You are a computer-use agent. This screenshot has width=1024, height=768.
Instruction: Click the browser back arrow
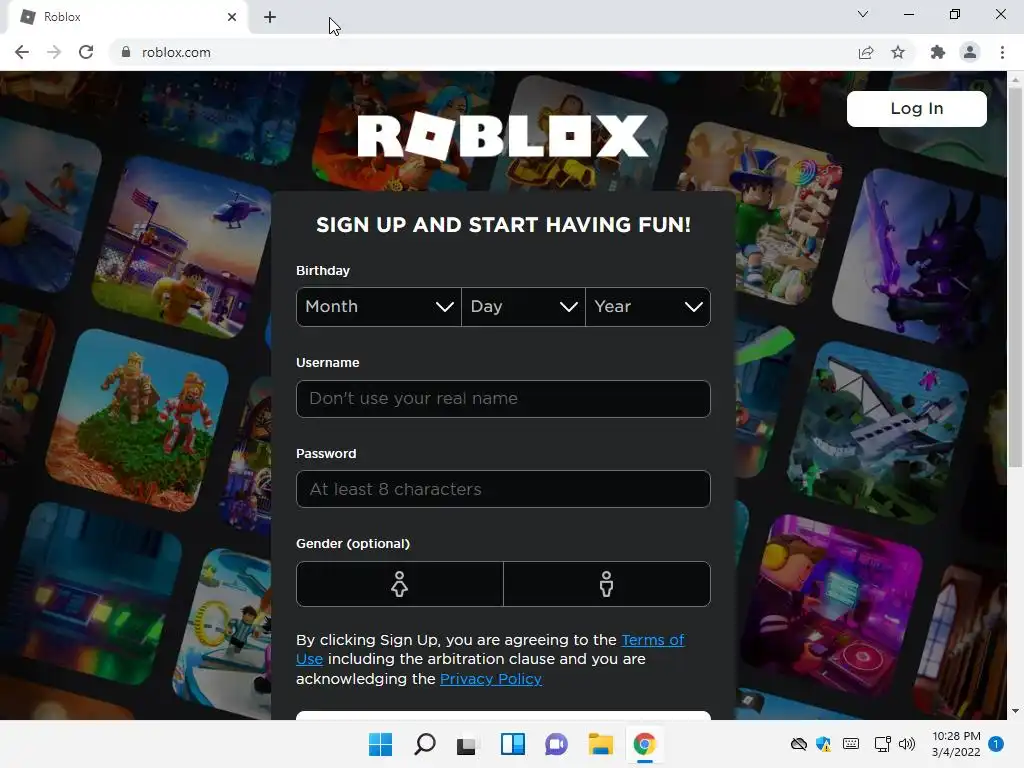22,52
